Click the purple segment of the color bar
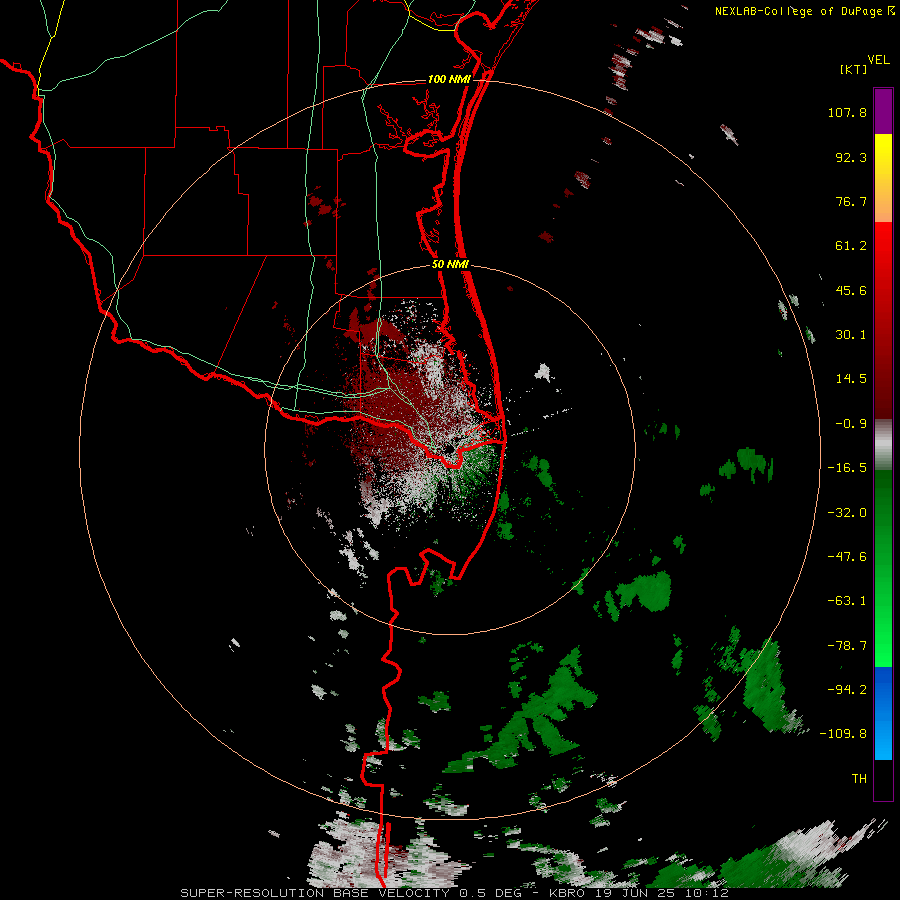 point(883,111)
